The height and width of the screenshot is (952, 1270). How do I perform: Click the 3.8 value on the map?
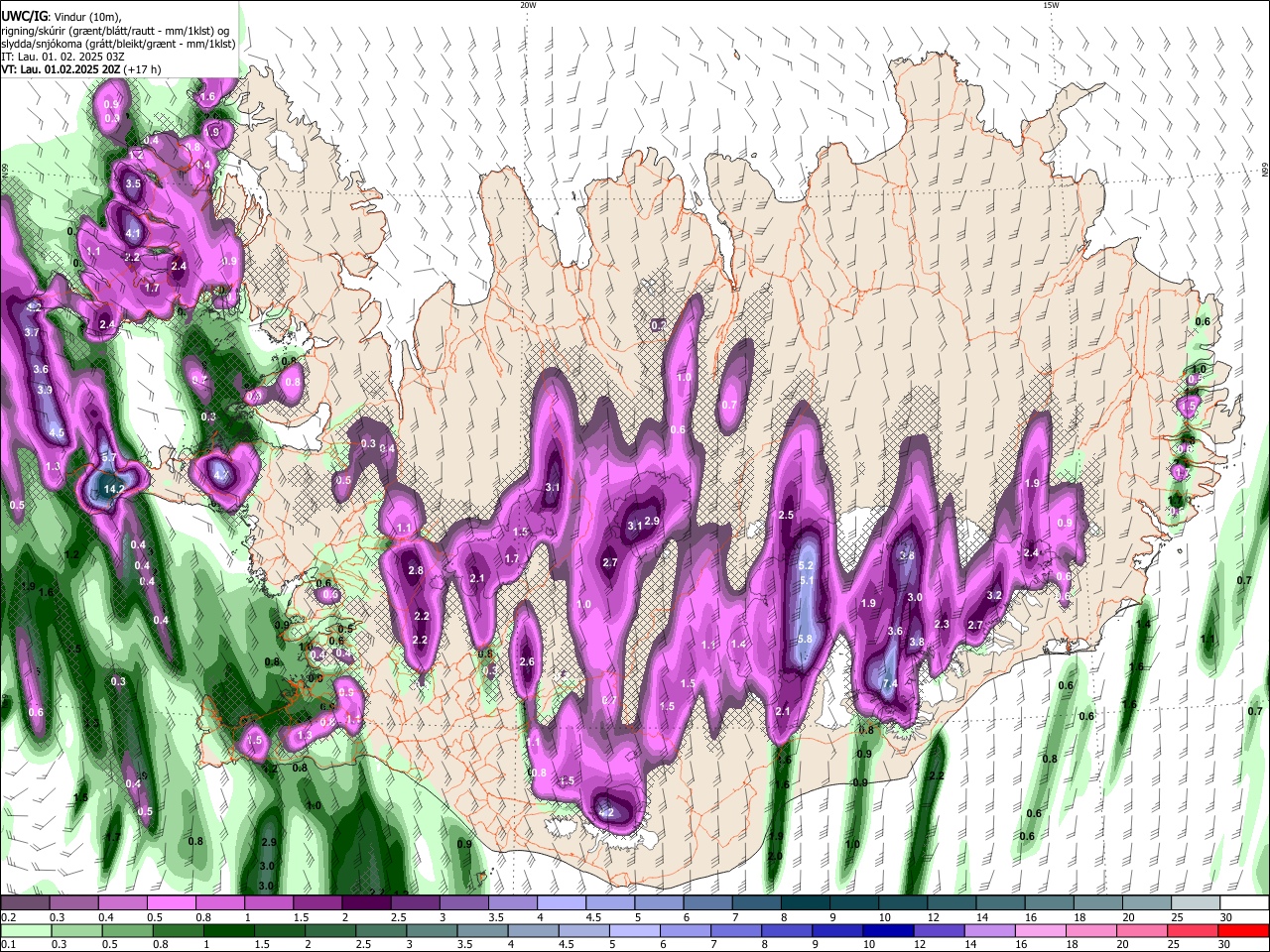(917, 643)
